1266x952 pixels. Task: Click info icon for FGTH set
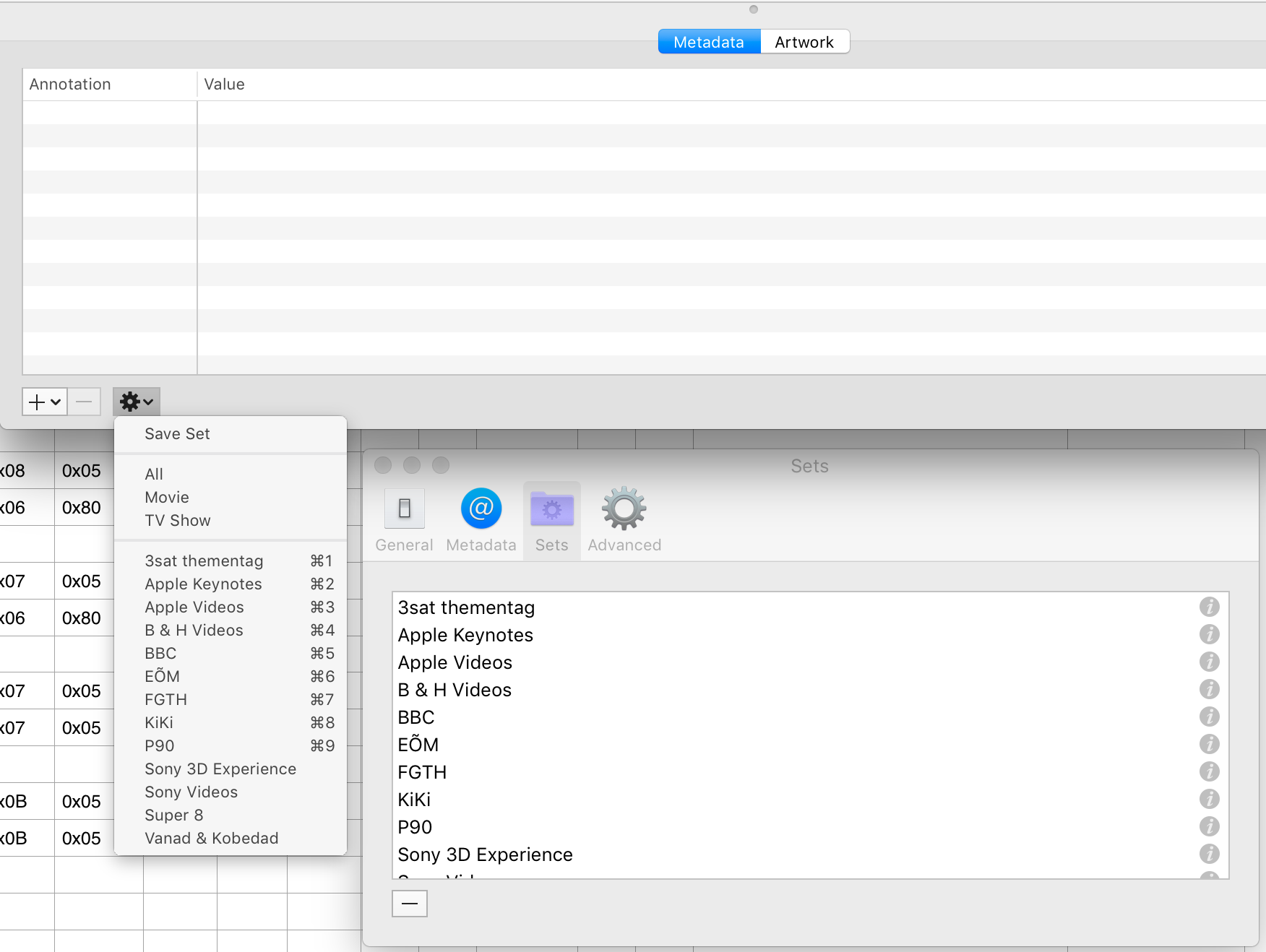point(1210,771)
